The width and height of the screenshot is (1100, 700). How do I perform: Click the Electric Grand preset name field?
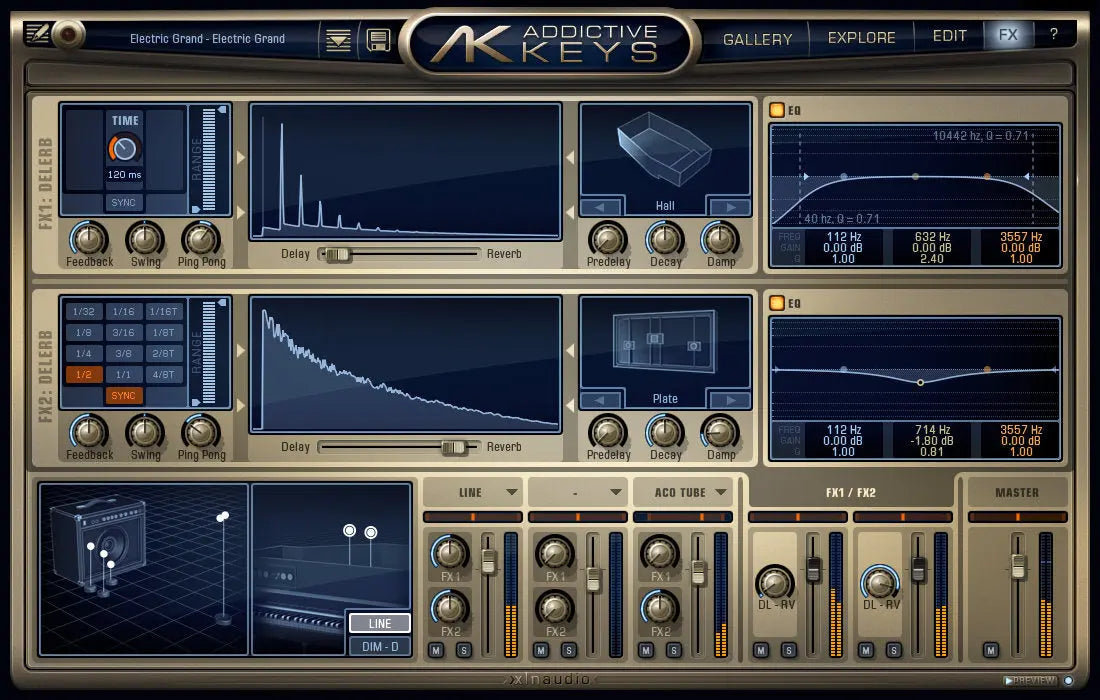(x=207, y=38)
